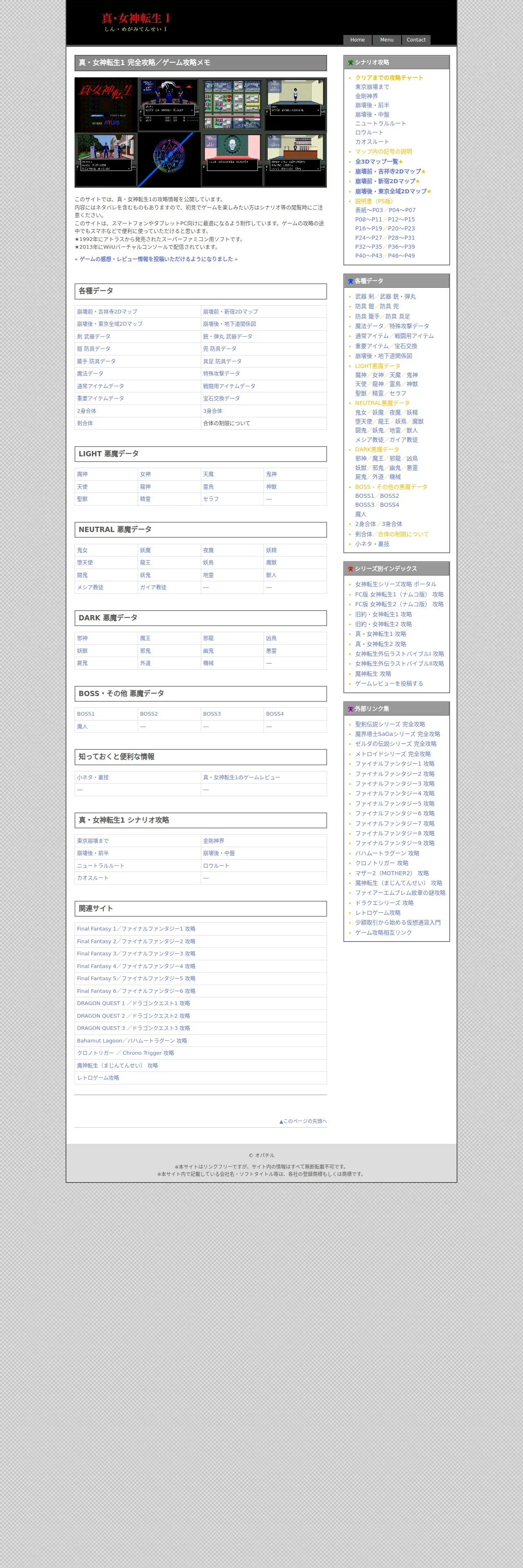Open 鎧 防具データ link
Viewport: 523px width, 1568px height.
[94, 349]
